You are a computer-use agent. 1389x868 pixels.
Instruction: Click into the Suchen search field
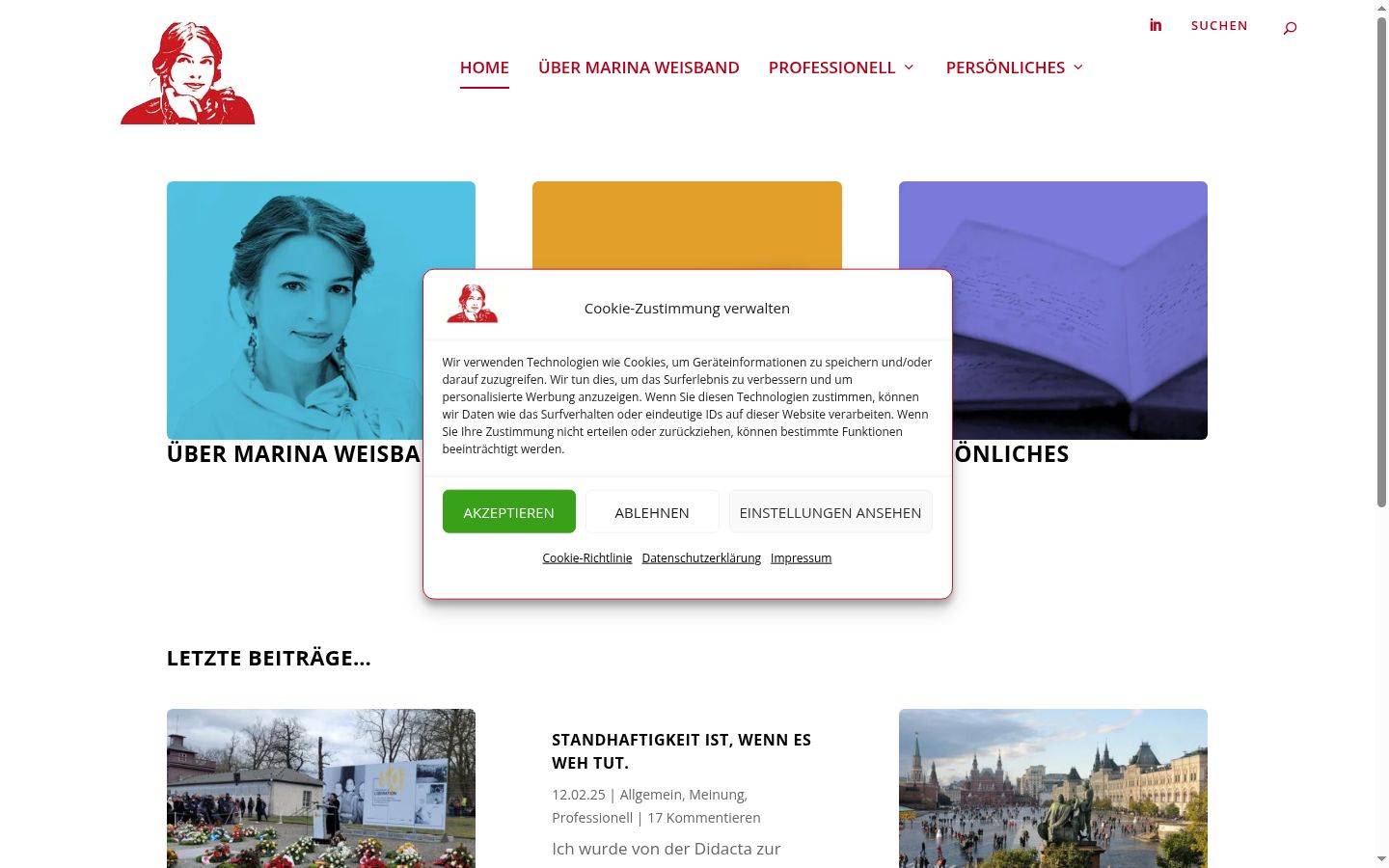(x=1219, y=26)
